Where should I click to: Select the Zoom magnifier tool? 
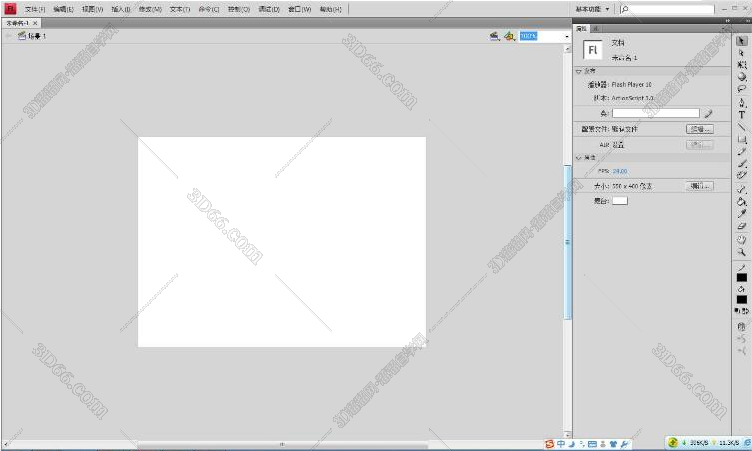741,252
